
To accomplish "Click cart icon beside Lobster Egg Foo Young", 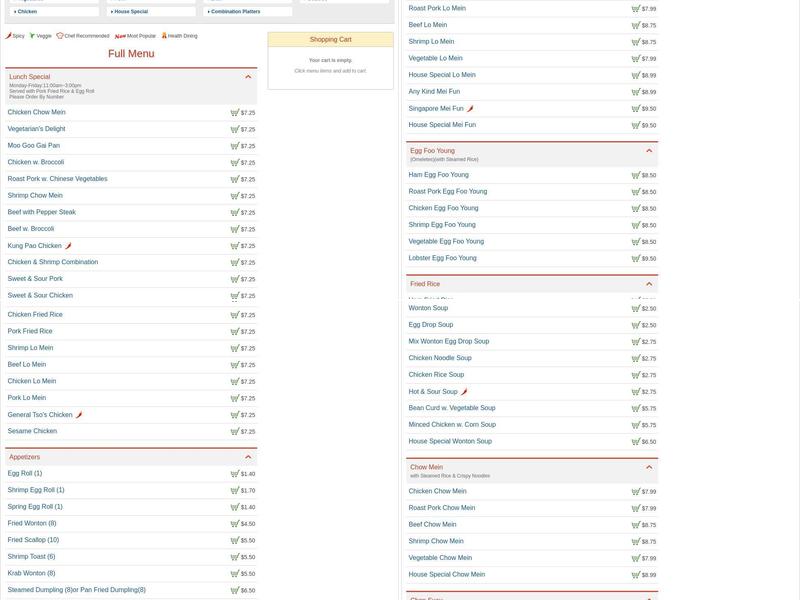I will pos(636,259).
